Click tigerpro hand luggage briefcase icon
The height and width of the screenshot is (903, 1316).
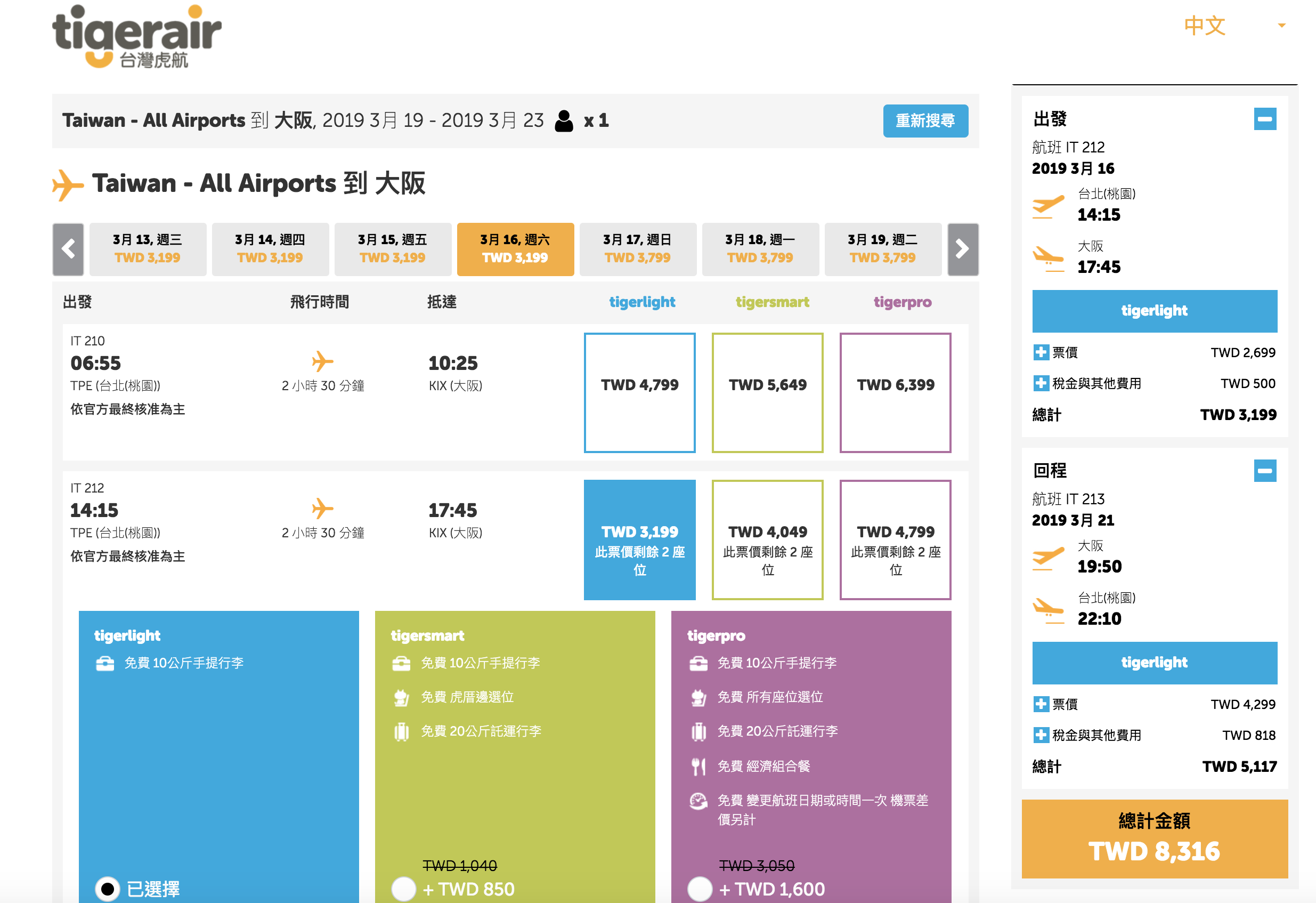[x=698, y=663]
